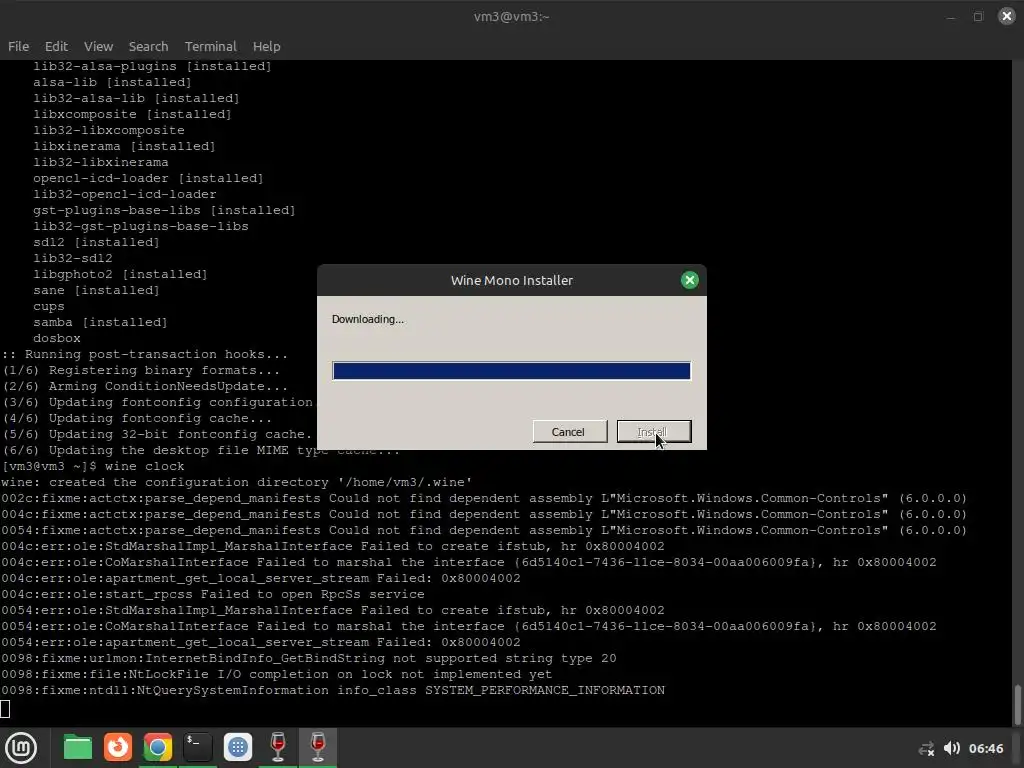The width and height of the screenshot is (1024, 768).
Task: Launch Chrome from the taskbar
Action: coord(158,747)
